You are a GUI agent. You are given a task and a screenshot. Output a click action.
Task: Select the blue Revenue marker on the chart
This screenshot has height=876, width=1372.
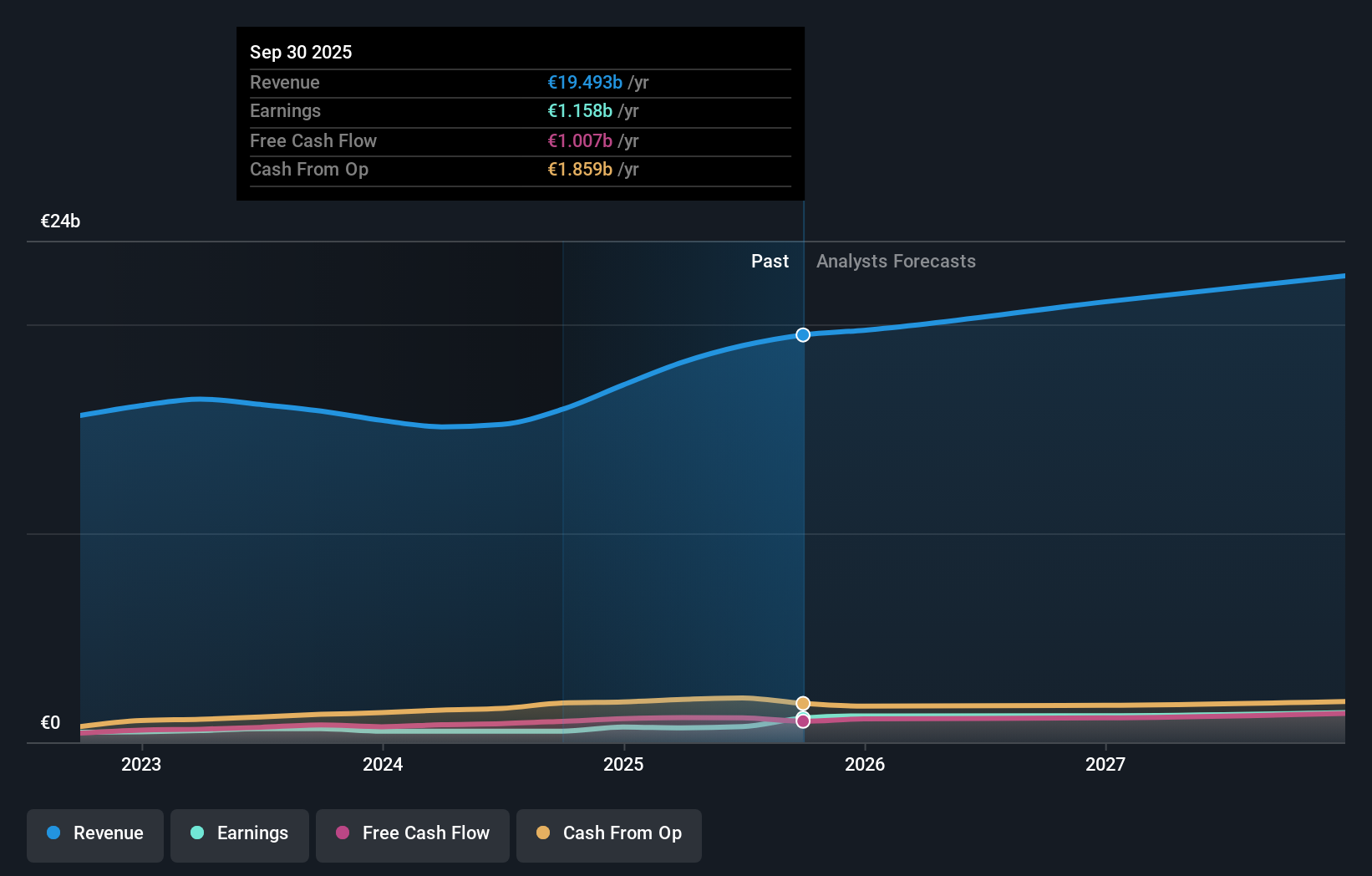point(802,334)
